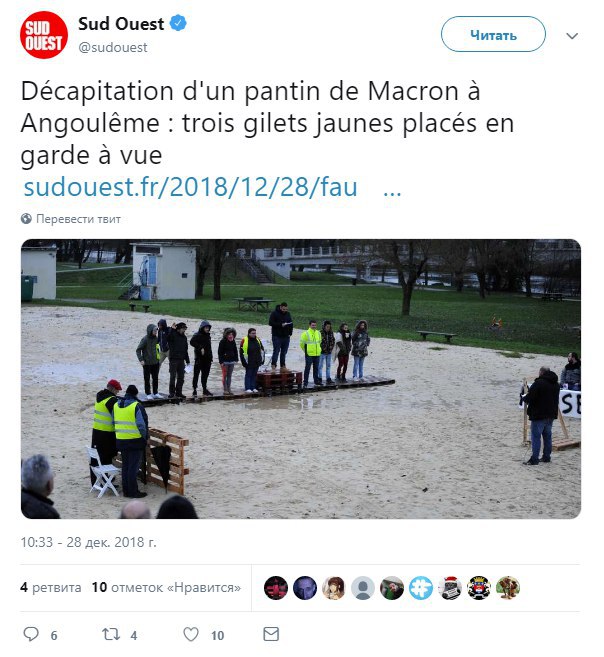
Task: Open the grey default profile avatar
Action: (x=363, y=587)
